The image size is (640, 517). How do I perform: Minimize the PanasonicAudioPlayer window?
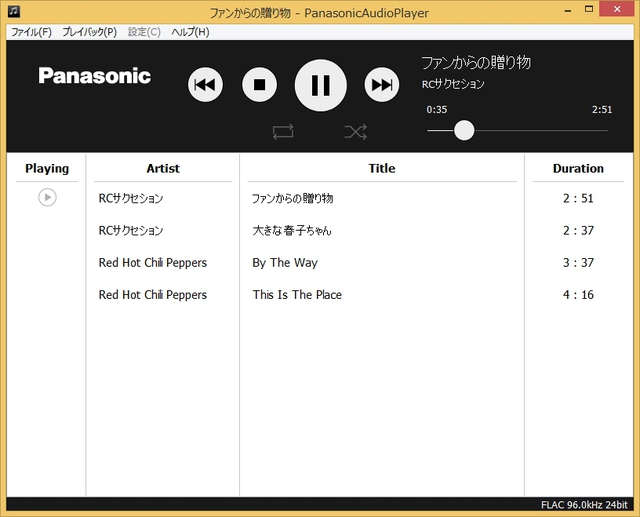click(x=568, y=10)
